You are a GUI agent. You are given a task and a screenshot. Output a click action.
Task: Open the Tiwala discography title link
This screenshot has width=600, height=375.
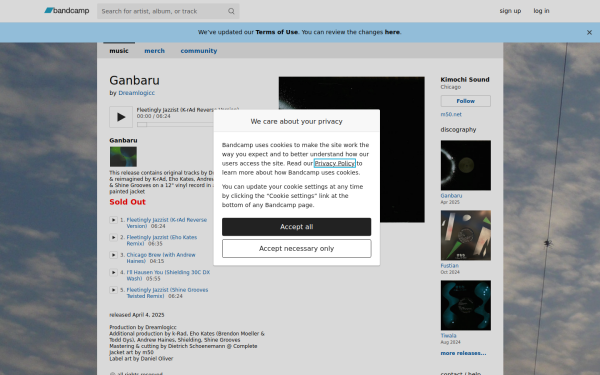[x=448, y=336]
